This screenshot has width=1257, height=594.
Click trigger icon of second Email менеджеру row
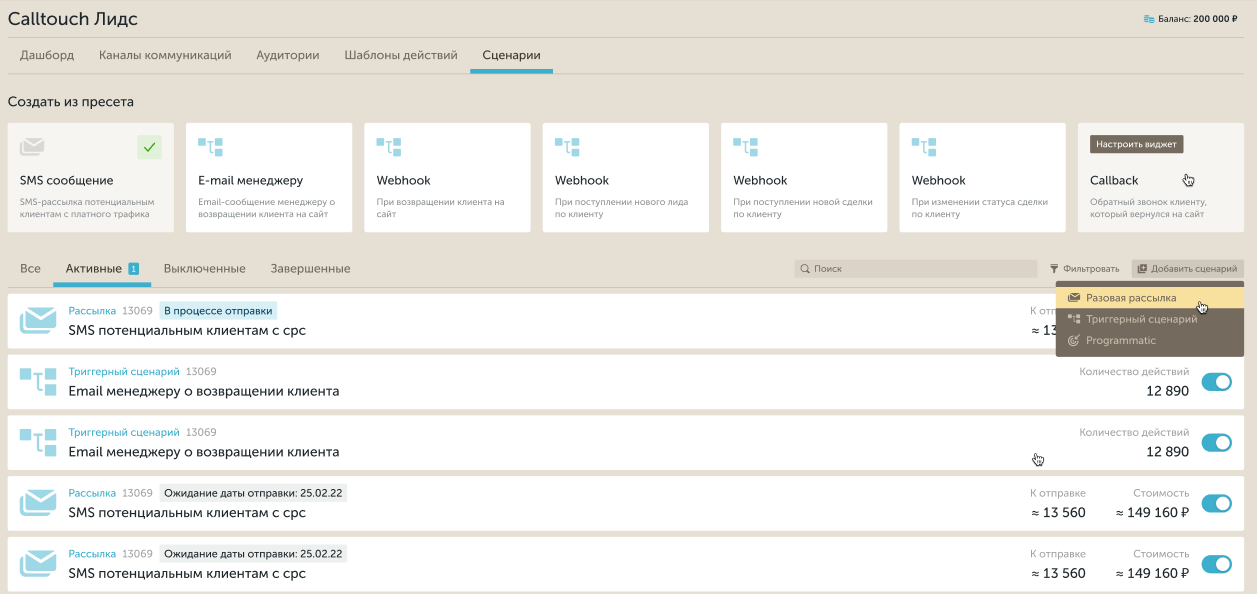pyautogui.click(x=38, y=442)
